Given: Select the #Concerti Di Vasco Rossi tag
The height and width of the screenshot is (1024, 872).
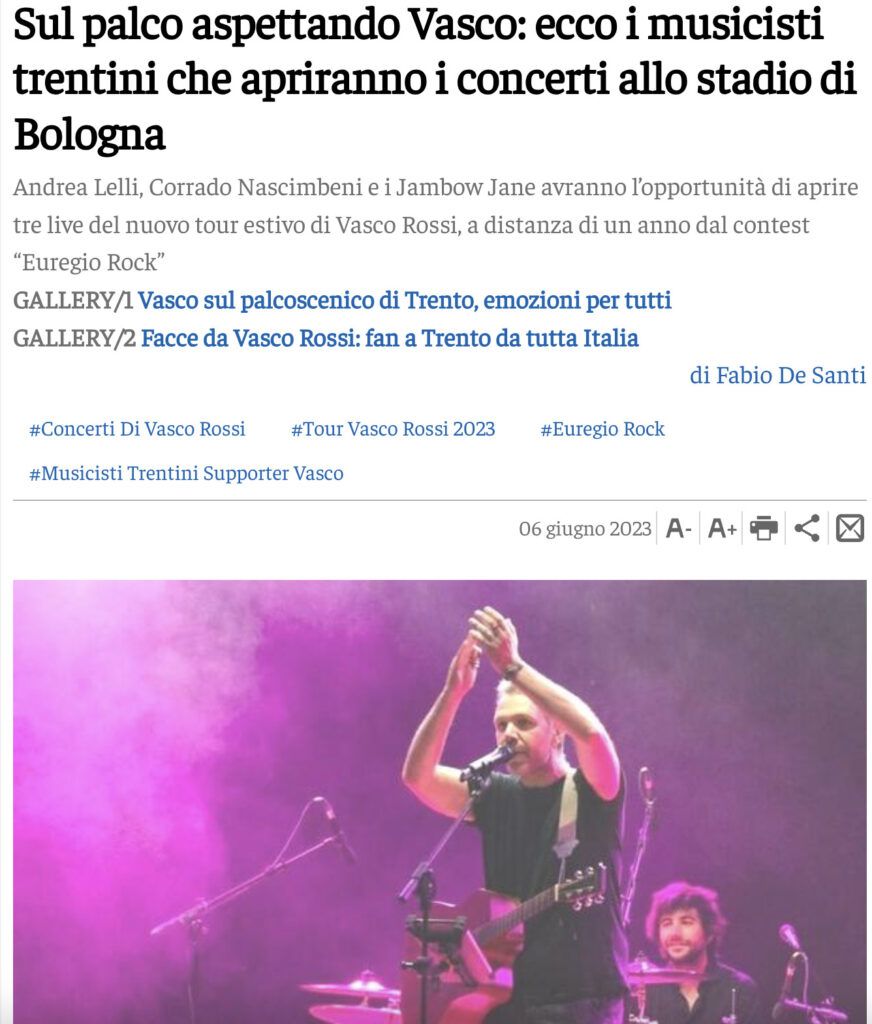Looking at the screenshot, I should click(137, 429).
